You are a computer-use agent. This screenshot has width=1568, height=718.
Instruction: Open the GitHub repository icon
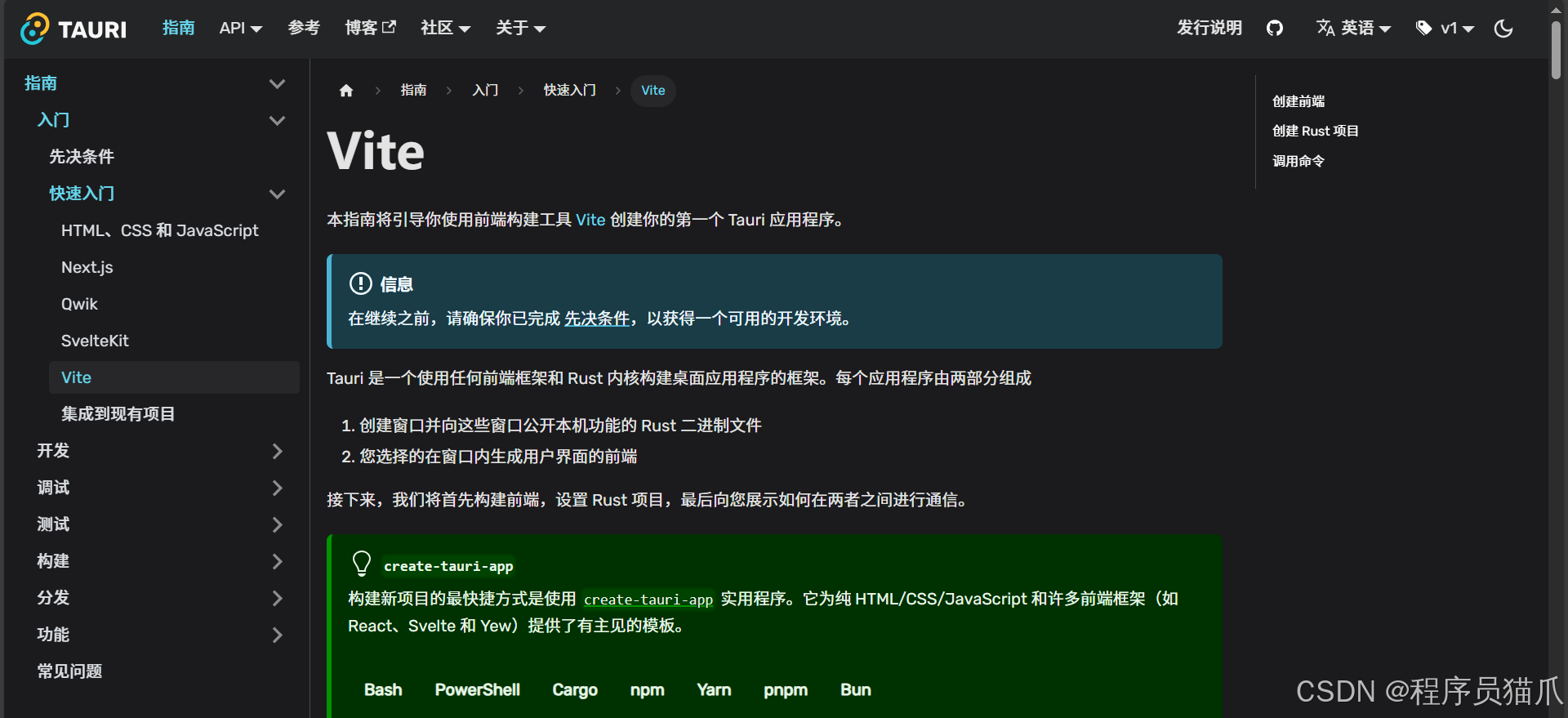(x=1274, y=29)
